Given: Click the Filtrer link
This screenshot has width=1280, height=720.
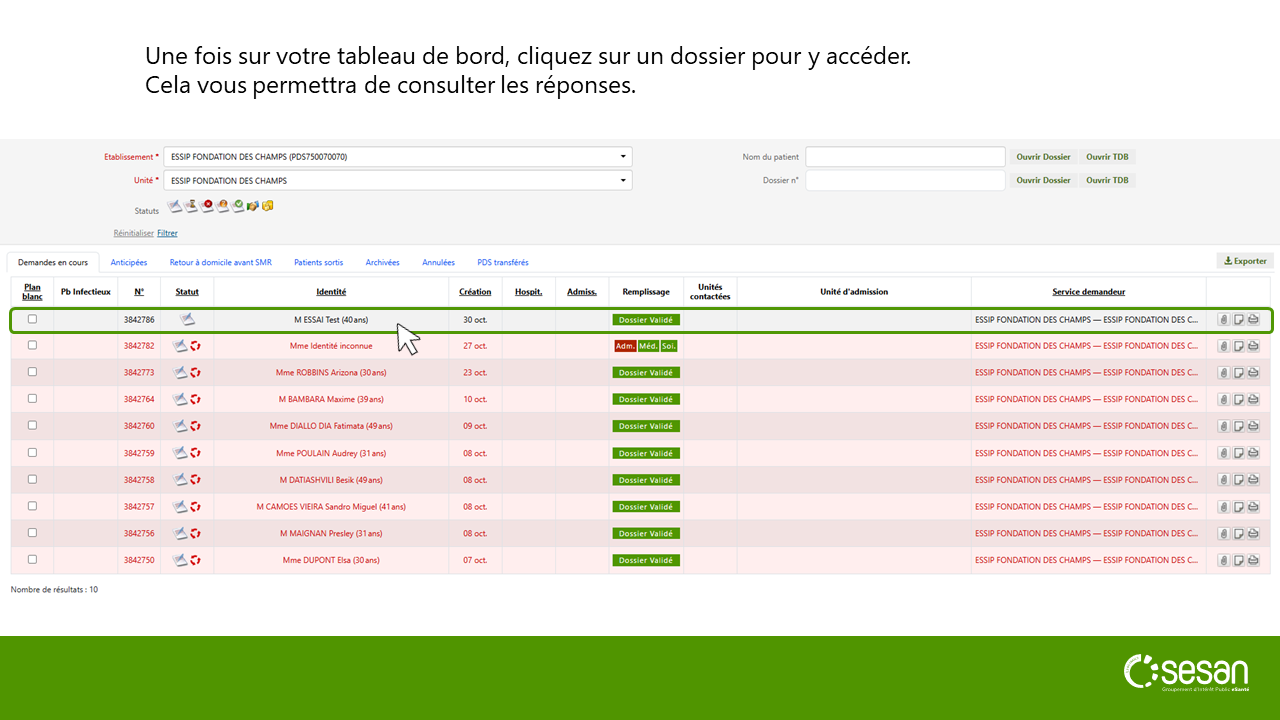Looking at the screenshot, I should (167, 233).
